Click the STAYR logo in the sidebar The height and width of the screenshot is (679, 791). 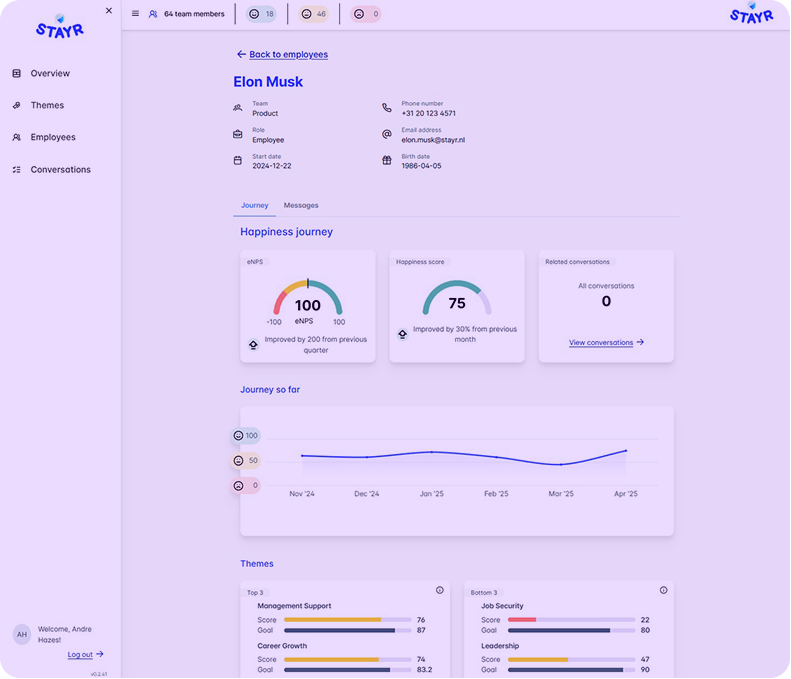click(60, 27)
